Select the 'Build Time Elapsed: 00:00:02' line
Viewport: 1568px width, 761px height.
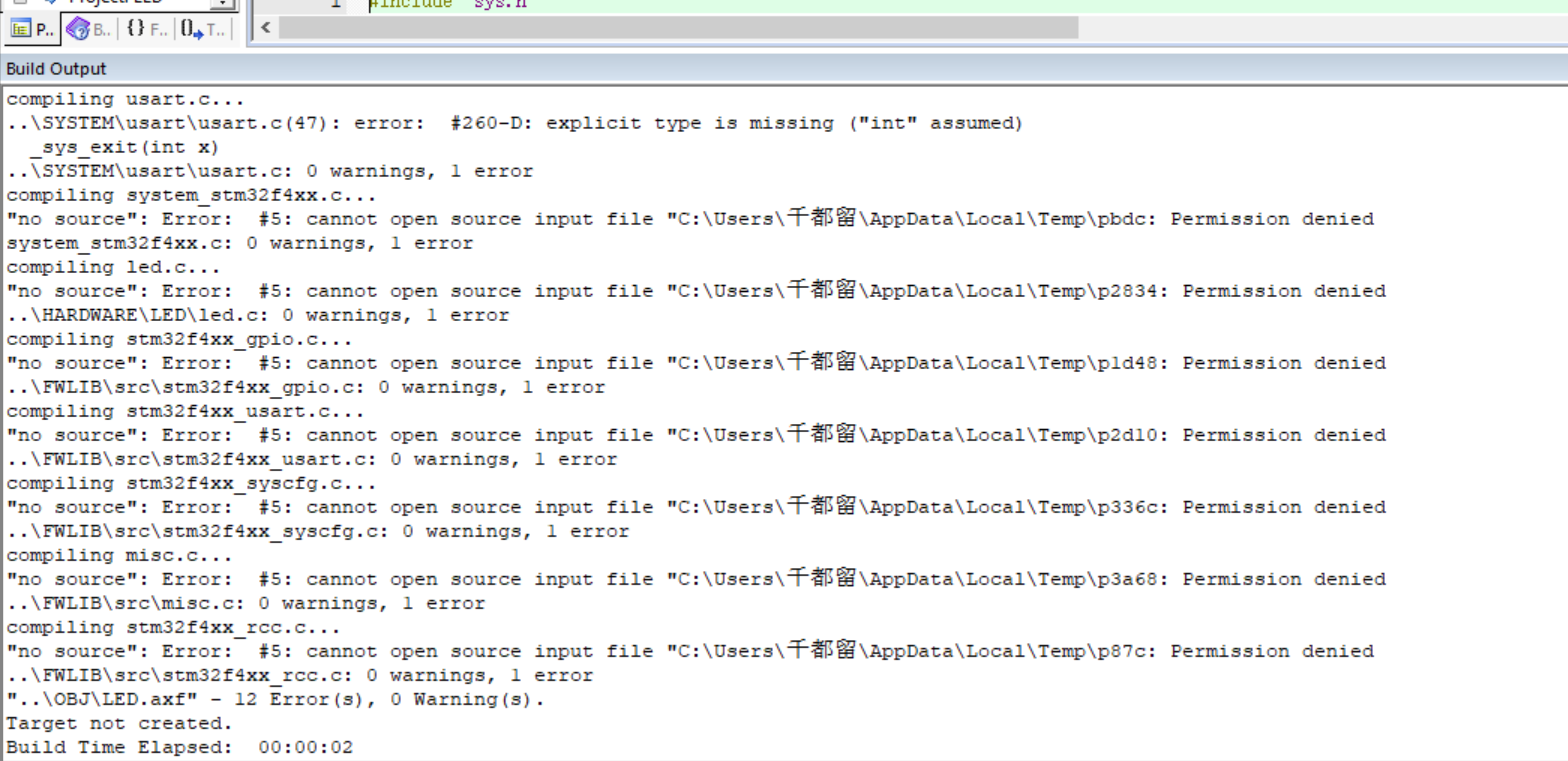(x=180, y=747)
